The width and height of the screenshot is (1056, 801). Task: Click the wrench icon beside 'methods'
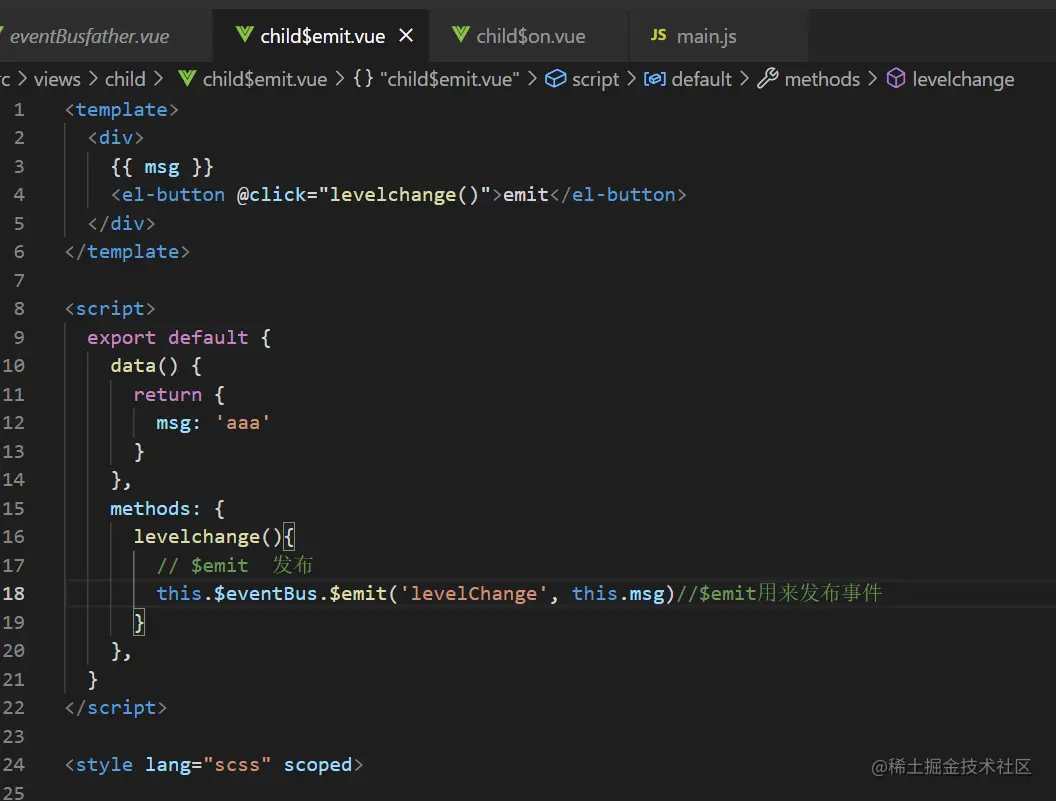click(768, 79)
